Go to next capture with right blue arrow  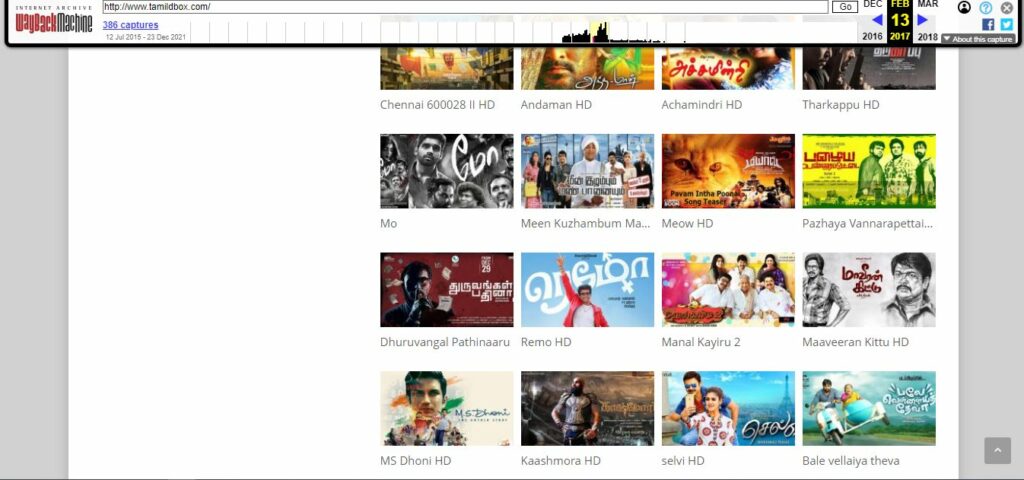click(x=922, y=20)
